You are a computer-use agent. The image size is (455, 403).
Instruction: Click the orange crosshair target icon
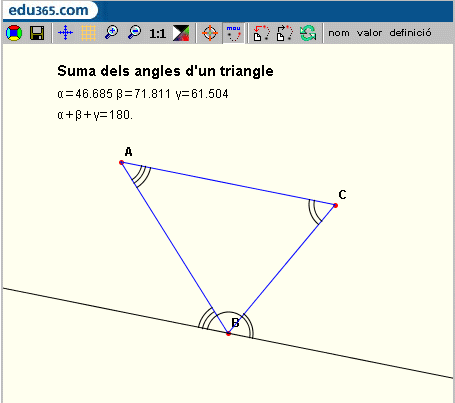point(210,33)
